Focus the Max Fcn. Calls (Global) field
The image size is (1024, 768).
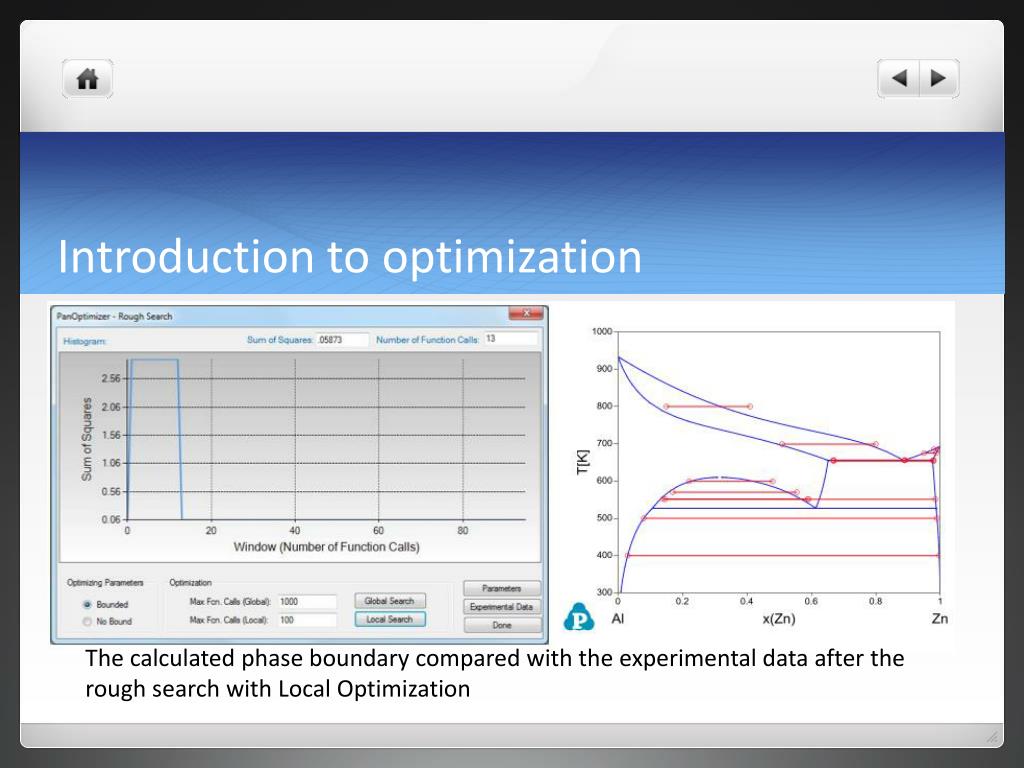[306, 602]
